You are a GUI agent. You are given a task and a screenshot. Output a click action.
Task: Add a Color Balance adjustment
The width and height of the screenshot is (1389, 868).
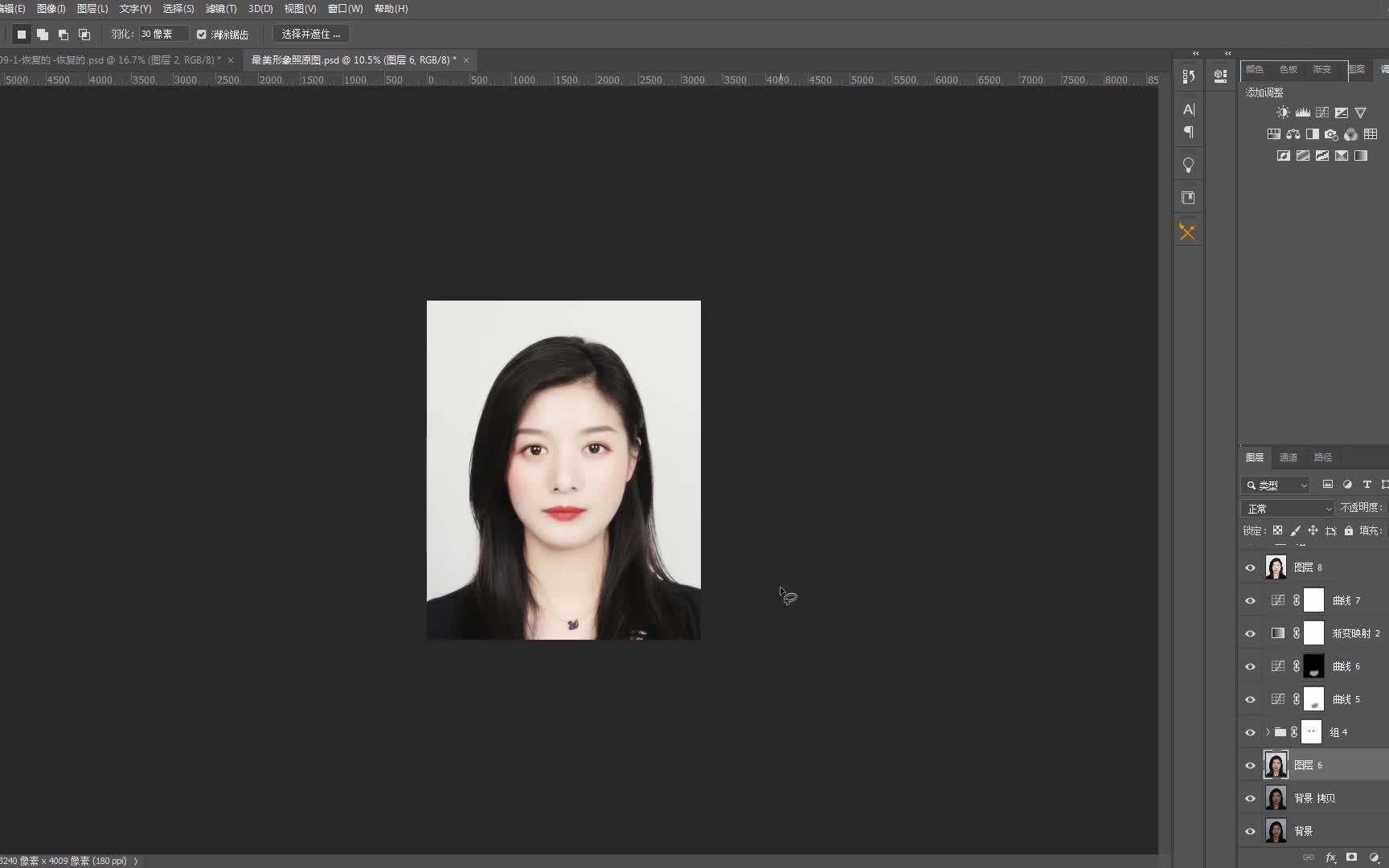(1293, 134)
